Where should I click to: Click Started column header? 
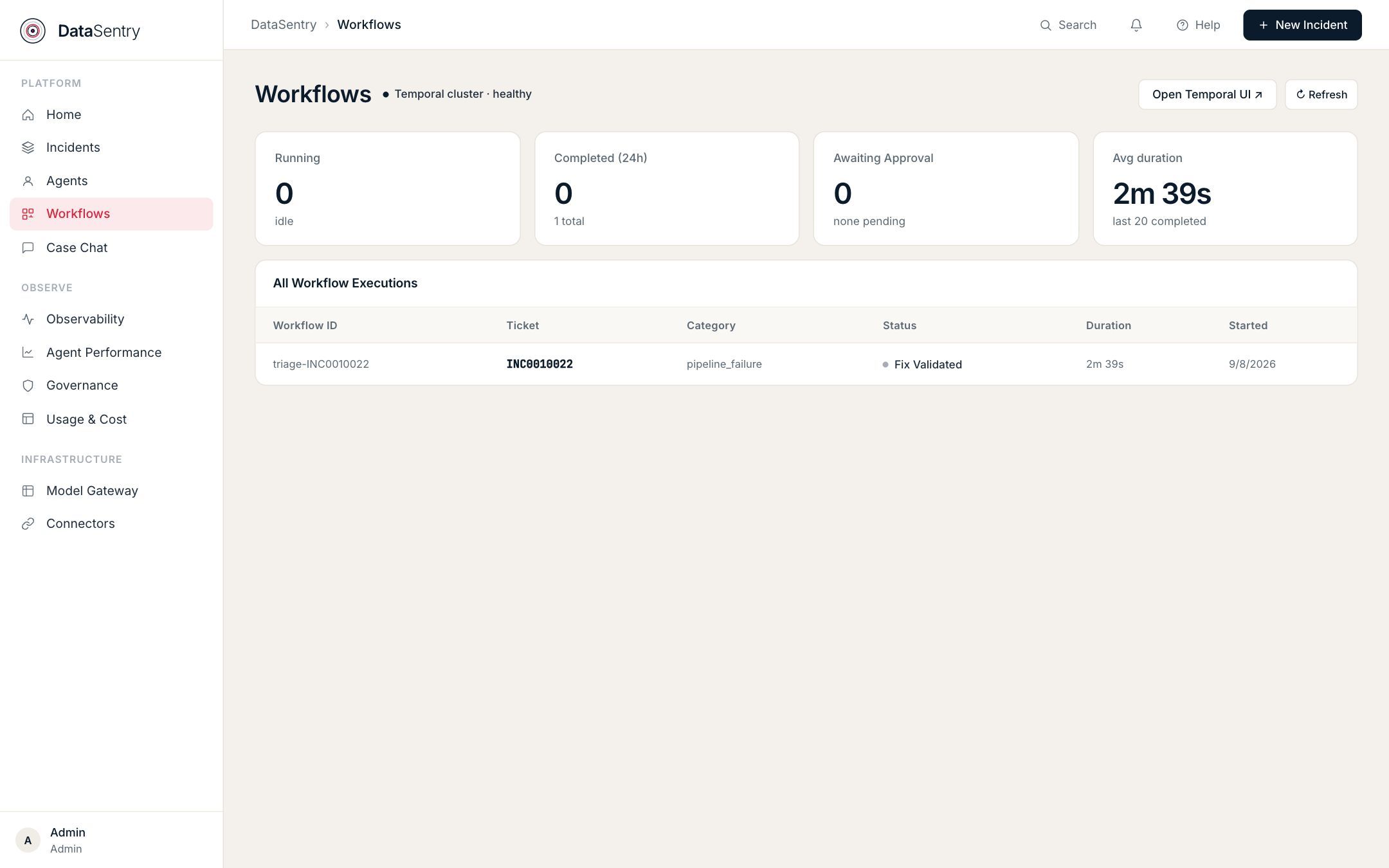1248,325
